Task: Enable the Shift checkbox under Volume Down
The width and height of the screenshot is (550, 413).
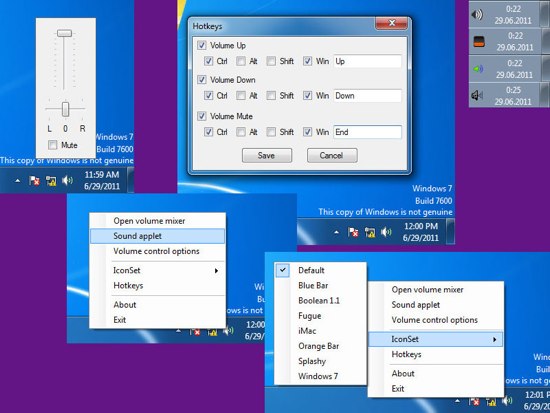Action: click(271, 95)
